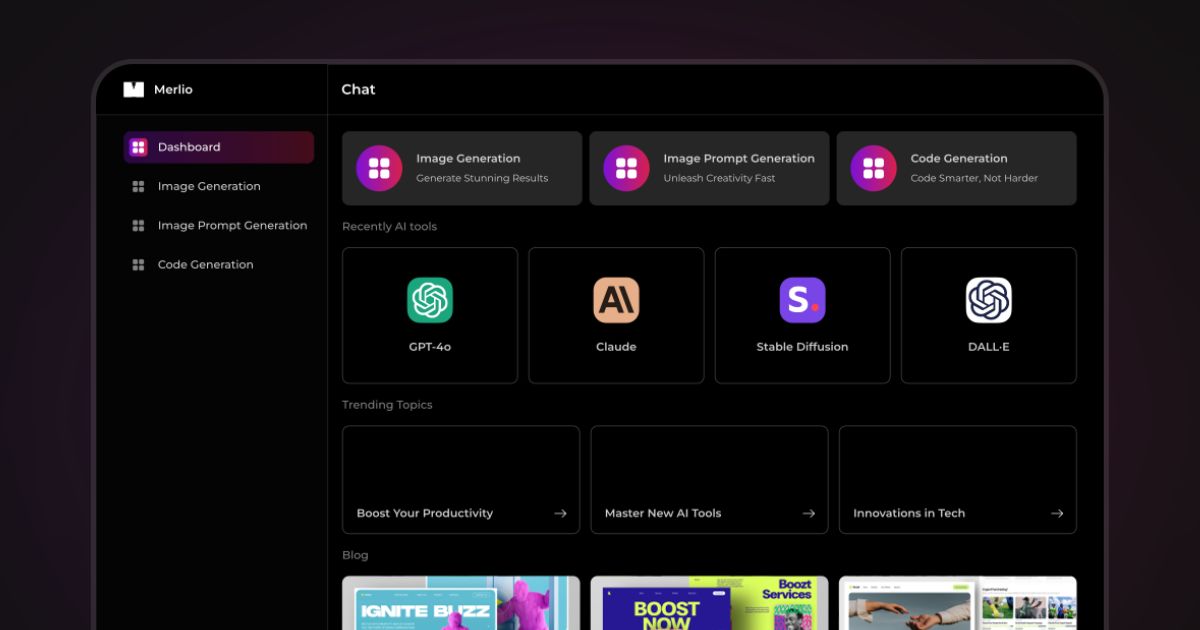Click the arrow on Master New AI Tools
1200x630 pixels.
(x=808, y=513)
